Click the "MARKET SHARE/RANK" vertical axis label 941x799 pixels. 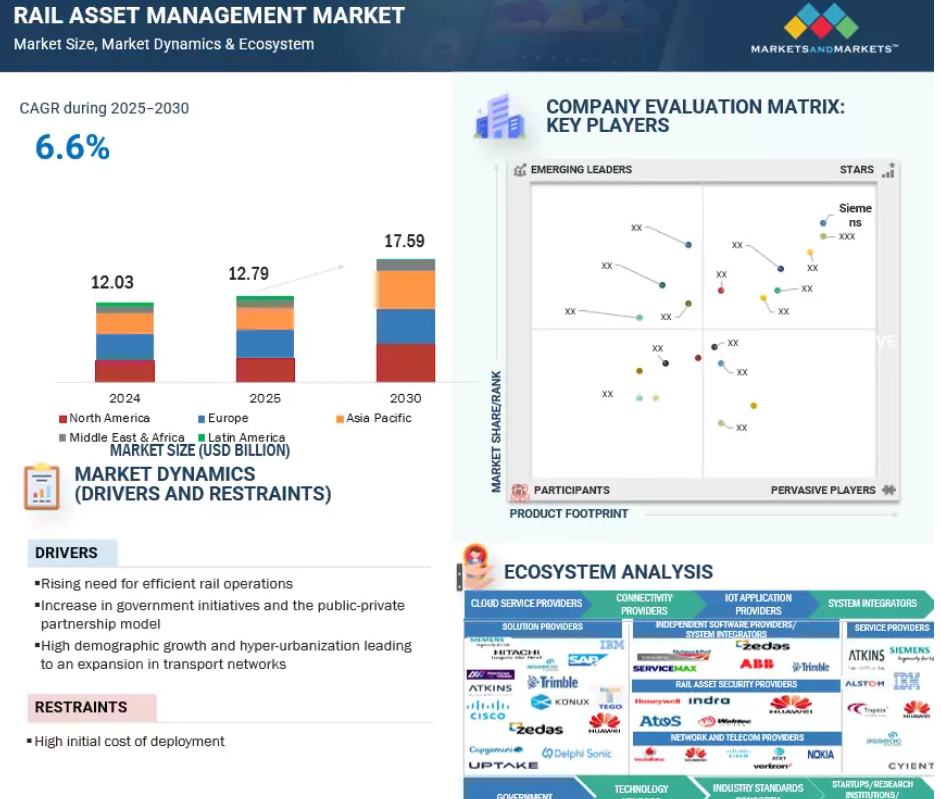(496, 432)
